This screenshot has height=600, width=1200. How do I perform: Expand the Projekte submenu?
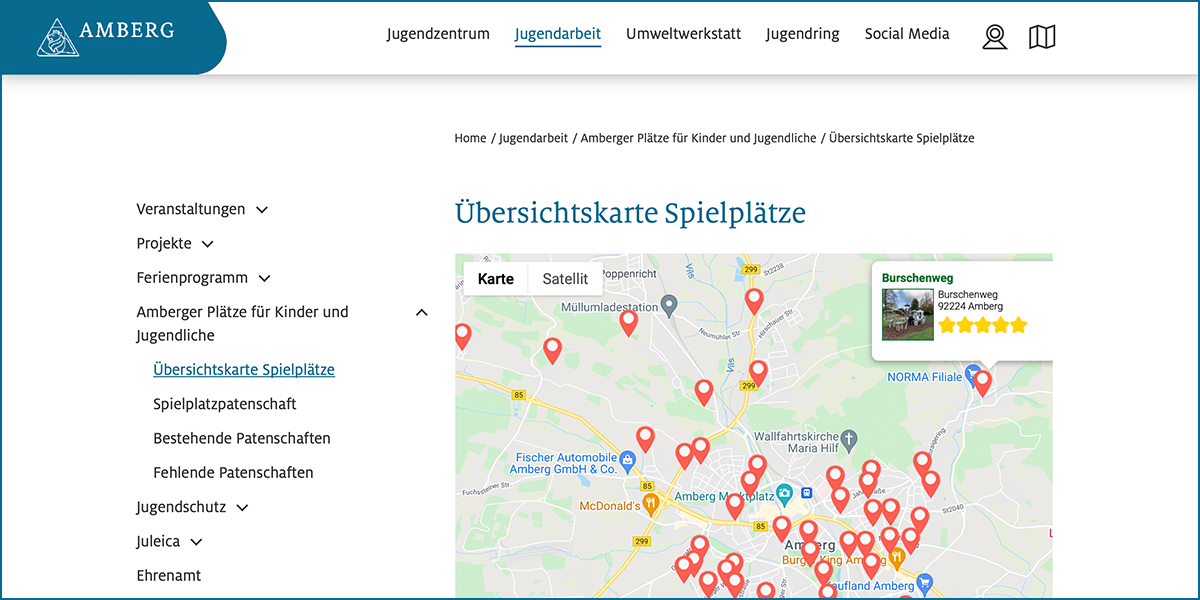[x=208, y=244]
